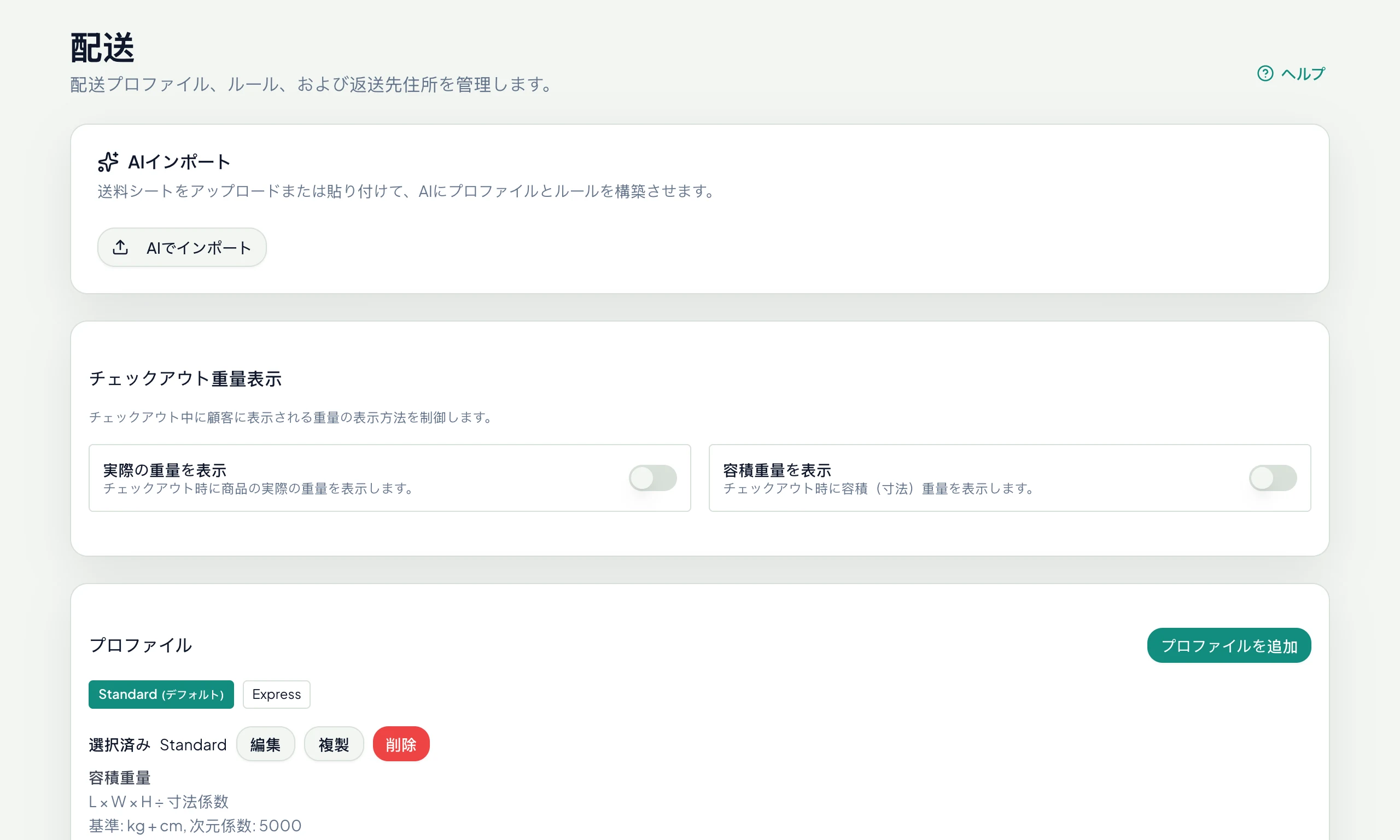Click the 容積重量 label text
This screenshot has width=1400, height=840.
pyautogui.click(x=120, y=778)
